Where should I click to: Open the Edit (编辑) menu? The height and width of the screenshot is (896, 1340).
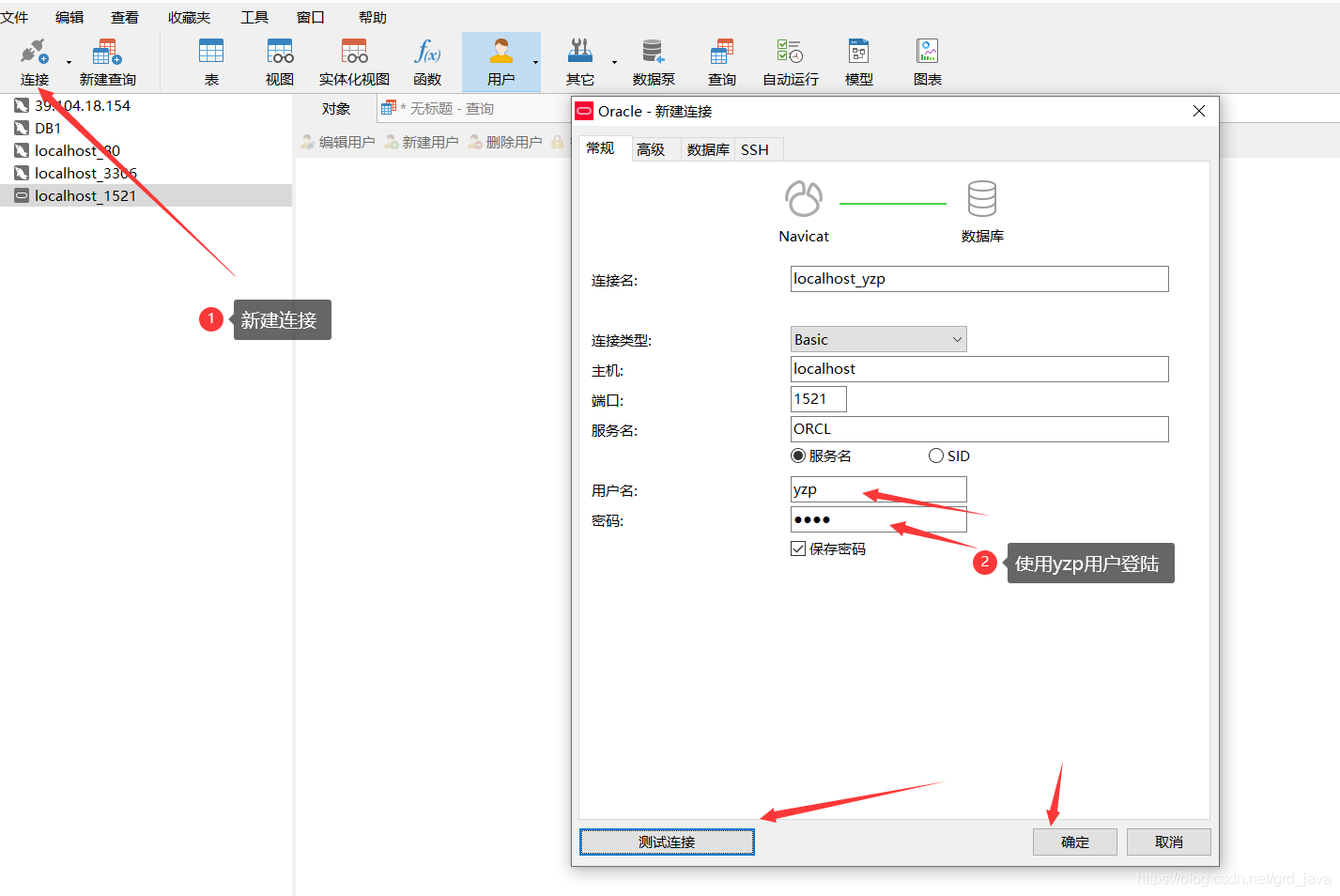pos(69,17)
